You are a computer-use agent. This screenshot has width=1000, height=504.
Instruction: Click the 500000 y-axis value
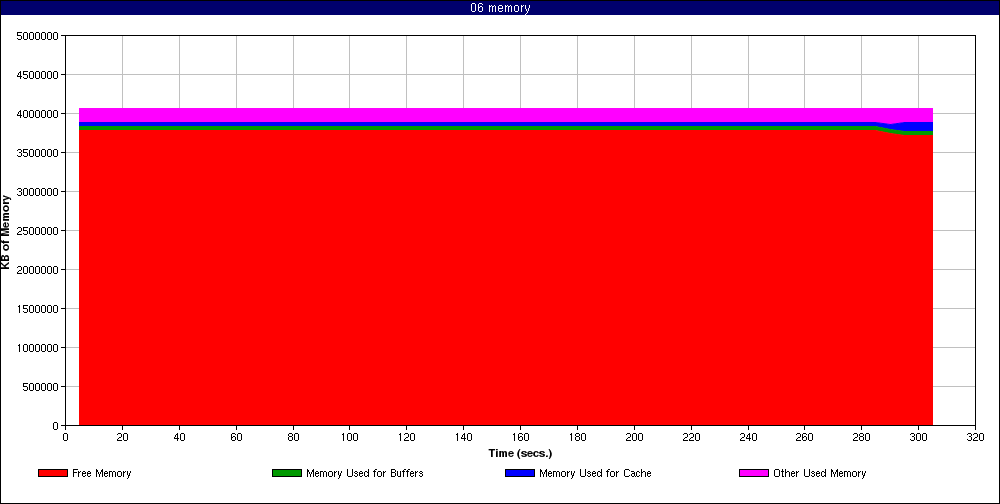42,387
